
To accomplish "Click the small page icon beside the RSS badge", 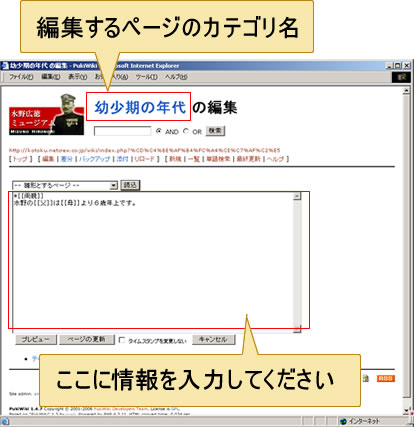I will point(366,379).
